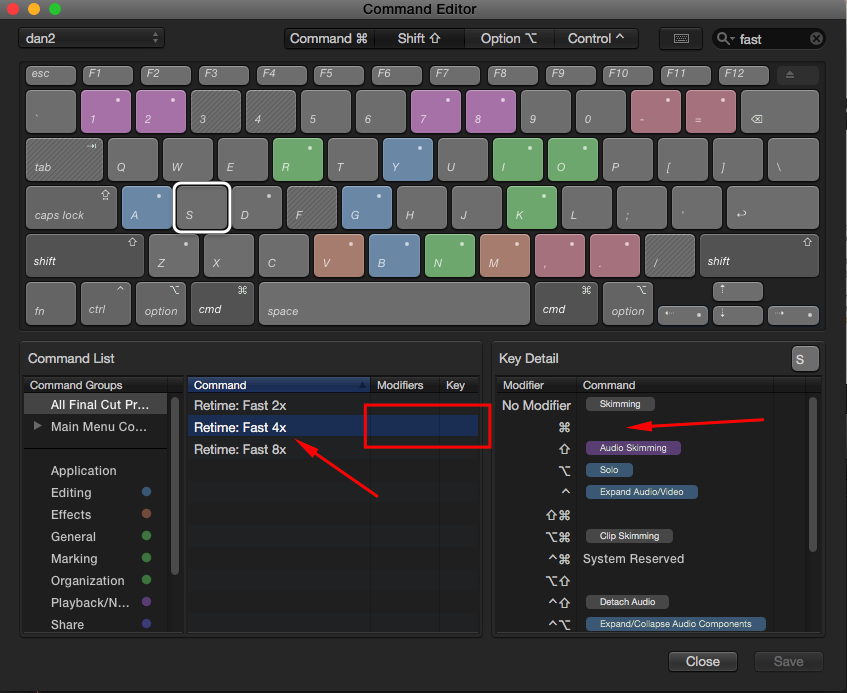Select the delete/backspace key on keyboard
Viewport: 847px width, 693px height.
pos(780,112)
